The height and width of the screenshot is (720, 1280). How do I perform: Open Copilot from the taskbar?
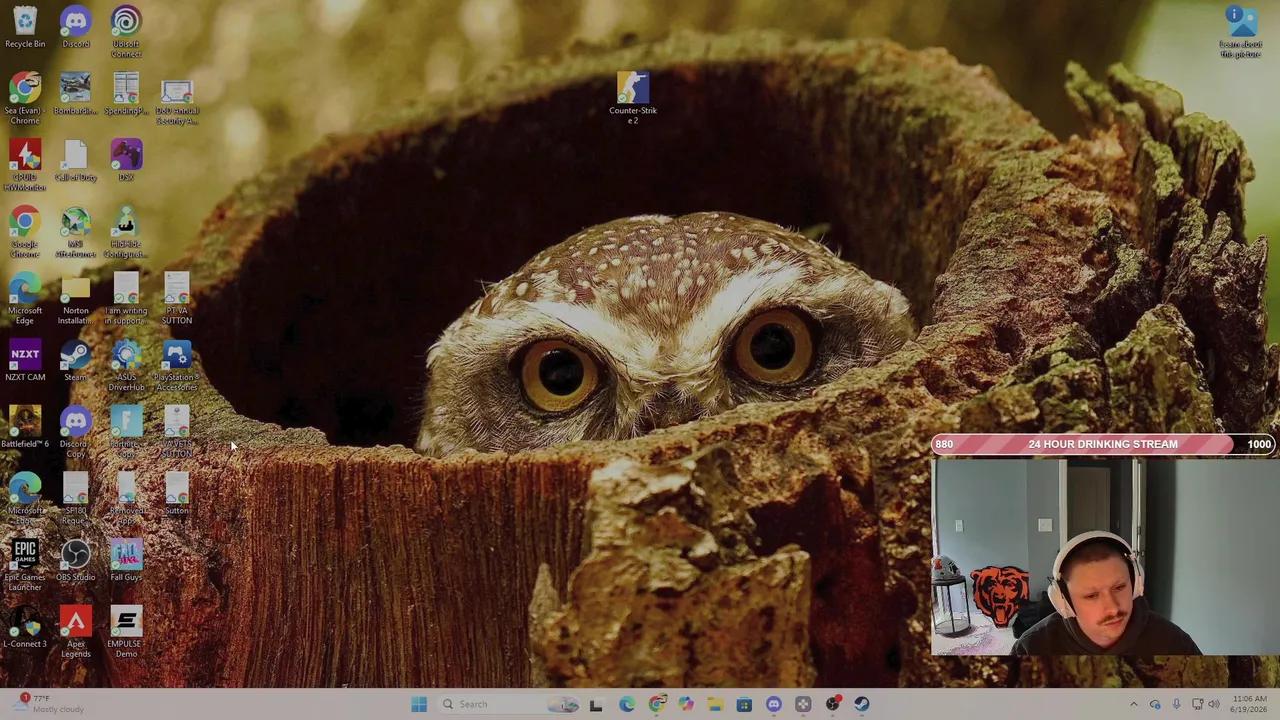(685, 704)
